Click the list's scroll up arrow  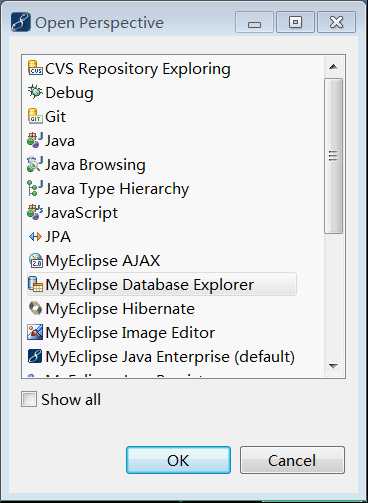[x=333, y=67]
